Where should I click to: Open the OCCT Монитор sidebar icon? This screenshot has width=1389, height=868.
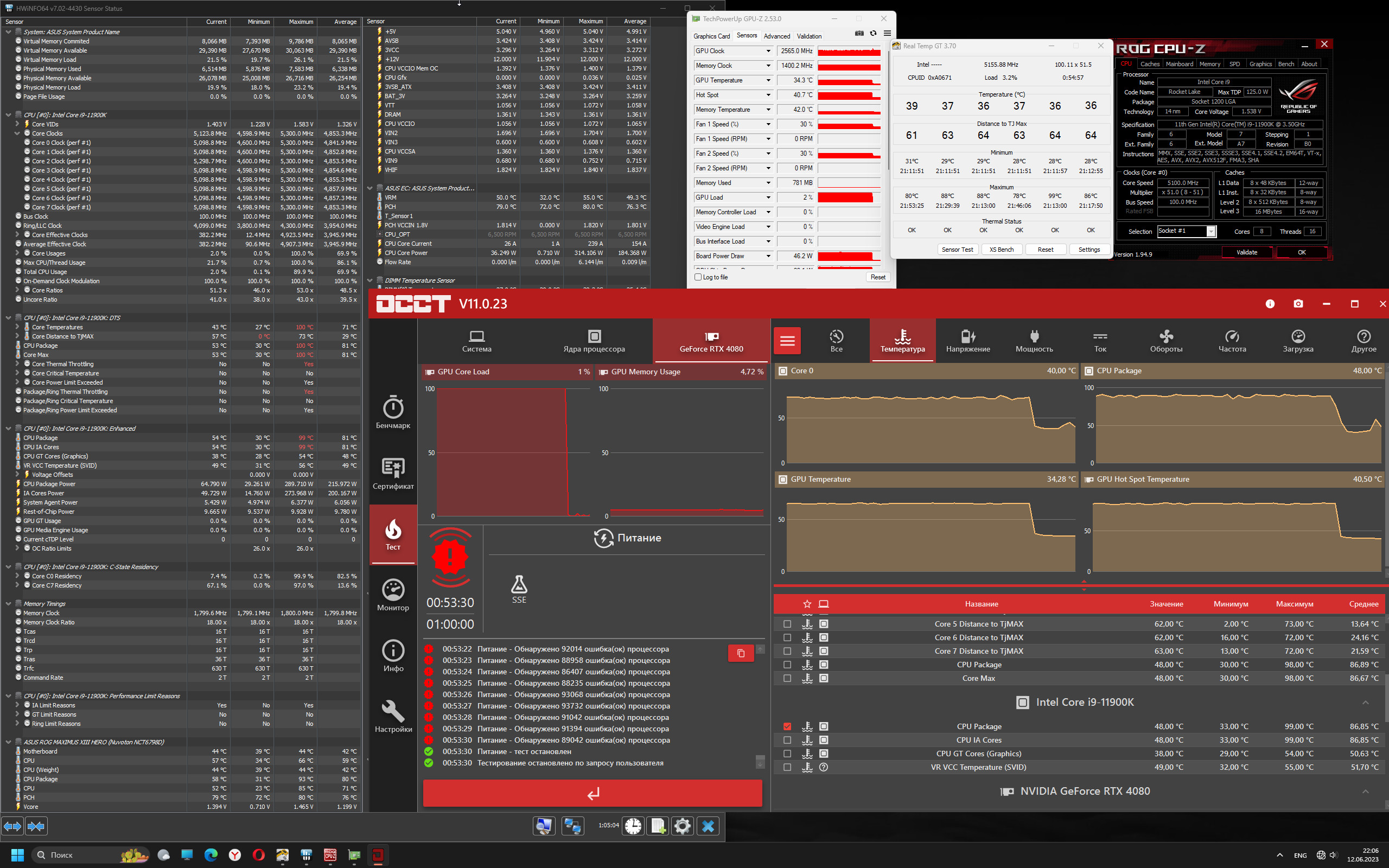(393, 595)
